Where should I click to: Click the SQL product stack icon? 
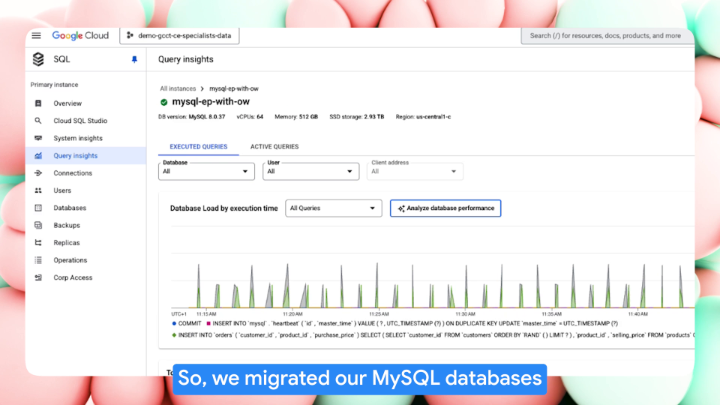coord(38,59)
